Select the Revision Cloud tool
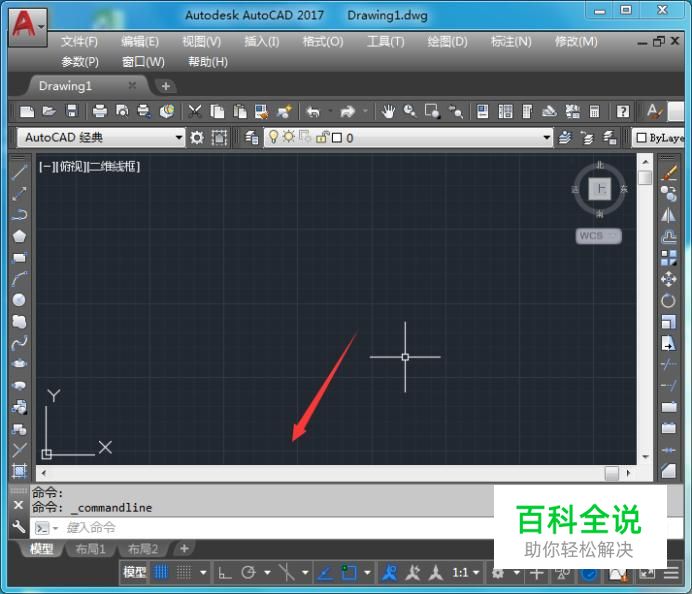Viewport: 692px width, 594px height. [19, 322]
